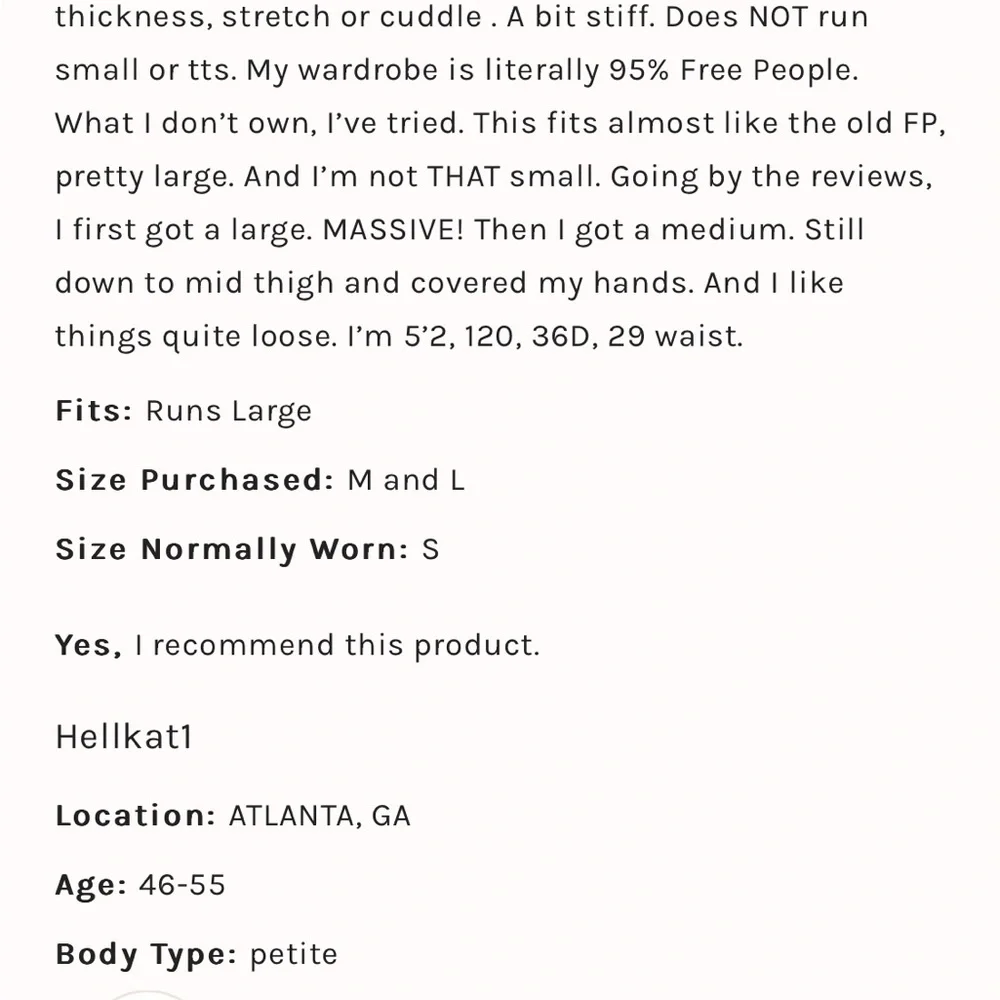
Task: Click the 'Size Normally Worn:' label
Action: click(x=232, y=549)
